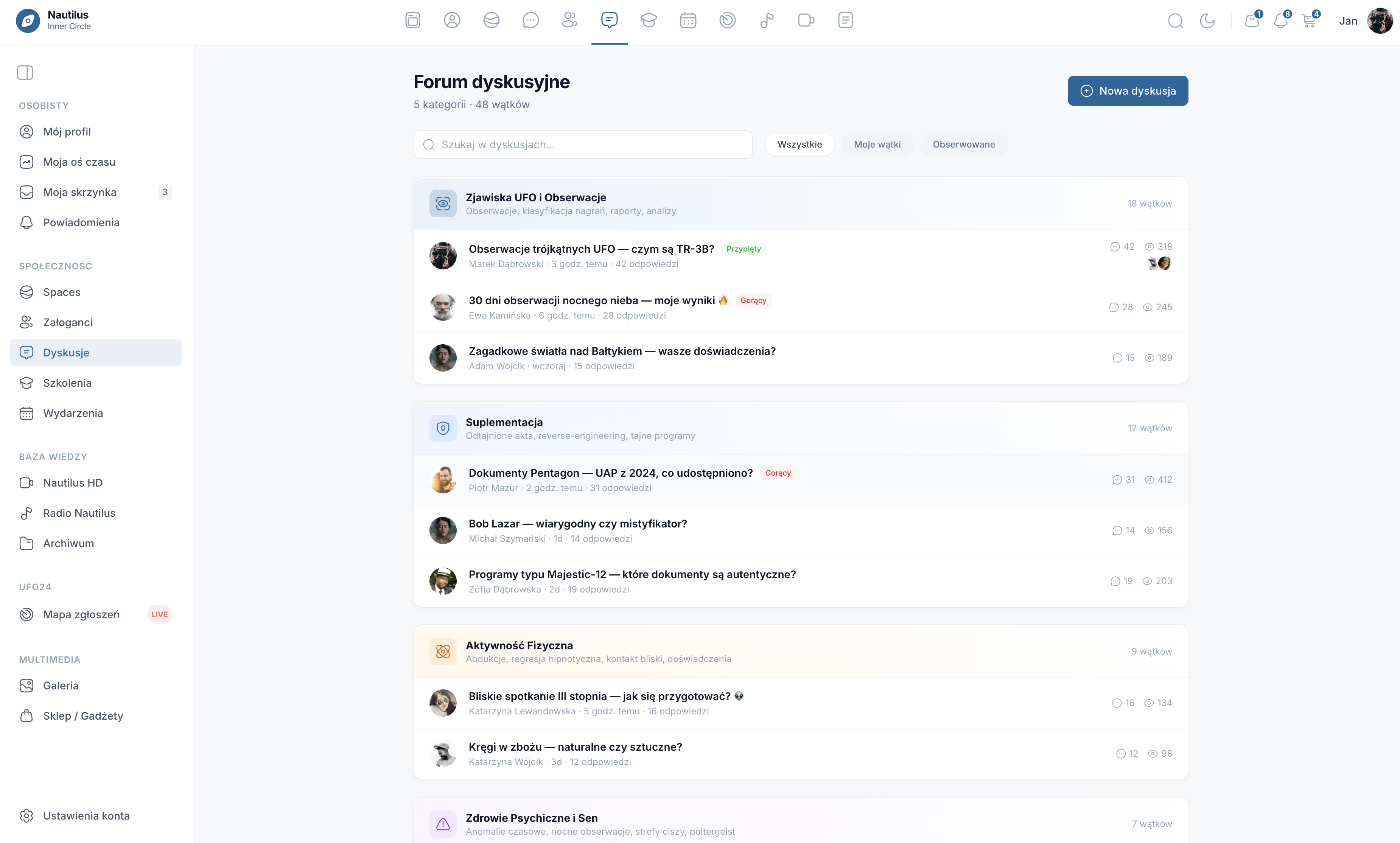1400x843 pixels.
Task: Open the video camera icon in the top navigation
Action: pyautogui.click(x=806, y=20)
